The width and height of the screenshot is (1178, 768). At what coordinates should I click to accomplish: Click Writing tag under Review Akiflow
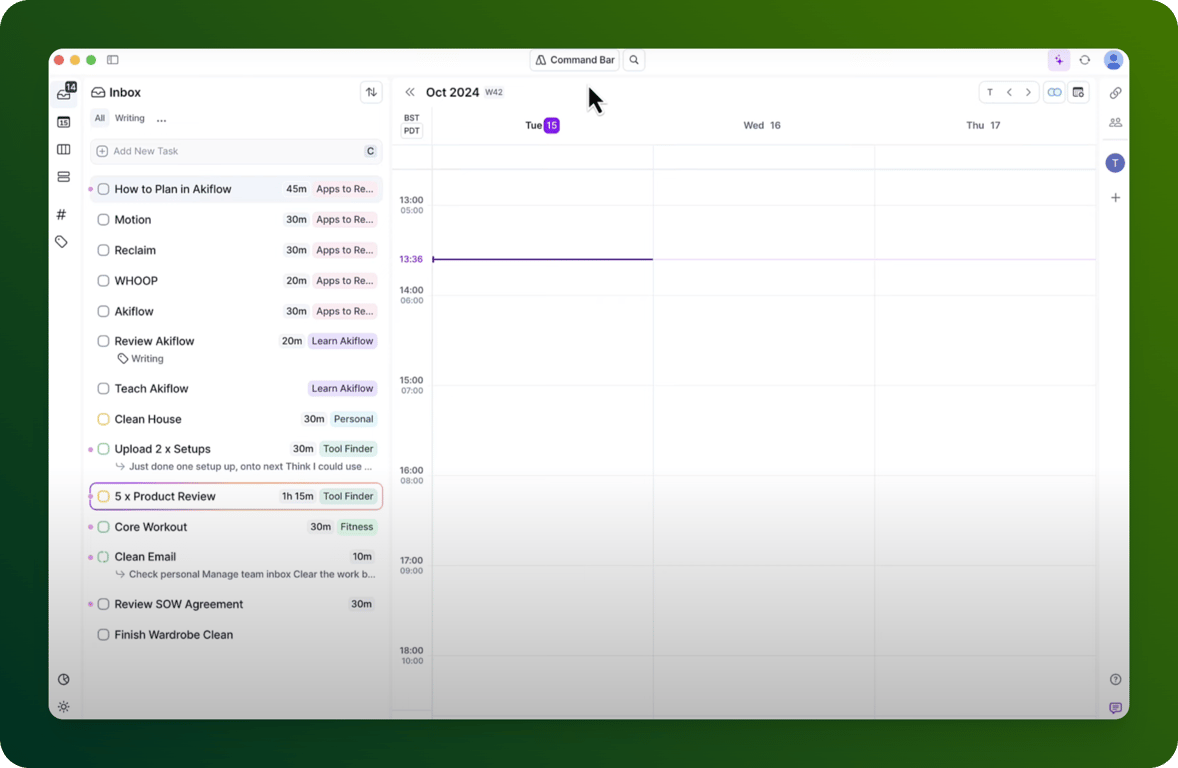point(140,358)
